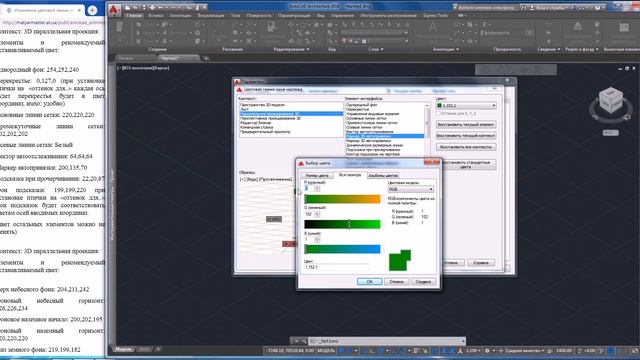
Task: Expand the Слои ribbon panel
Action: (376, 49)
